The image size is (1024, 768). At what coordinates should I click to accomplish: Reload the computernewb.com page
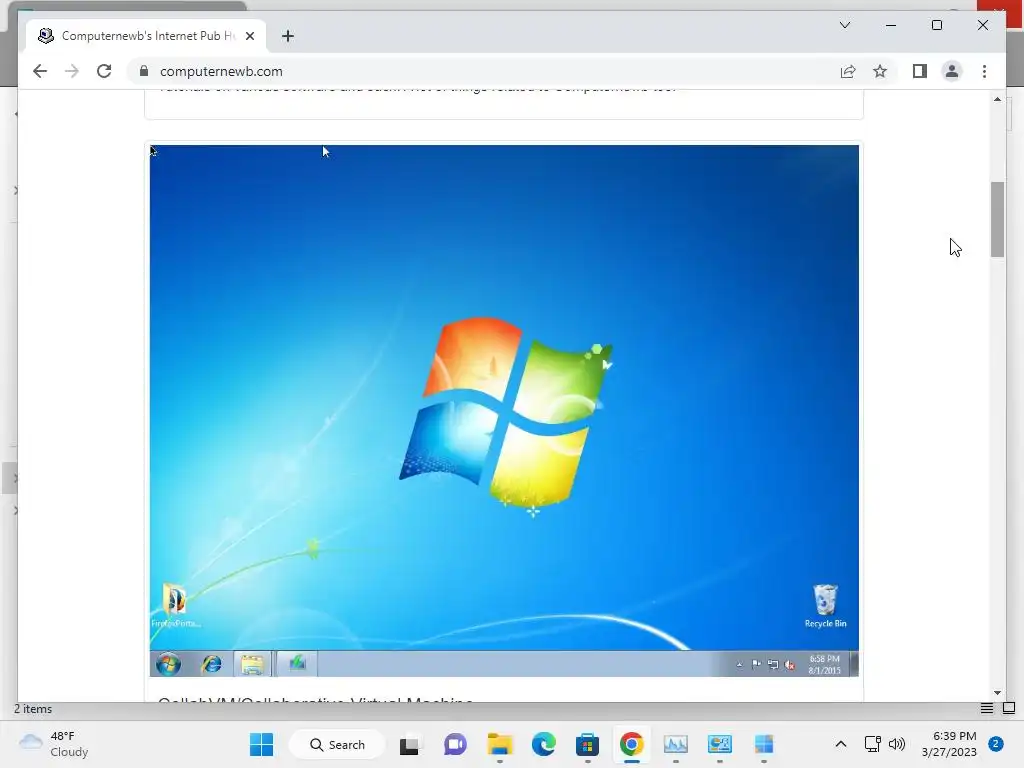pyautogui.click(x=104, y=71)
